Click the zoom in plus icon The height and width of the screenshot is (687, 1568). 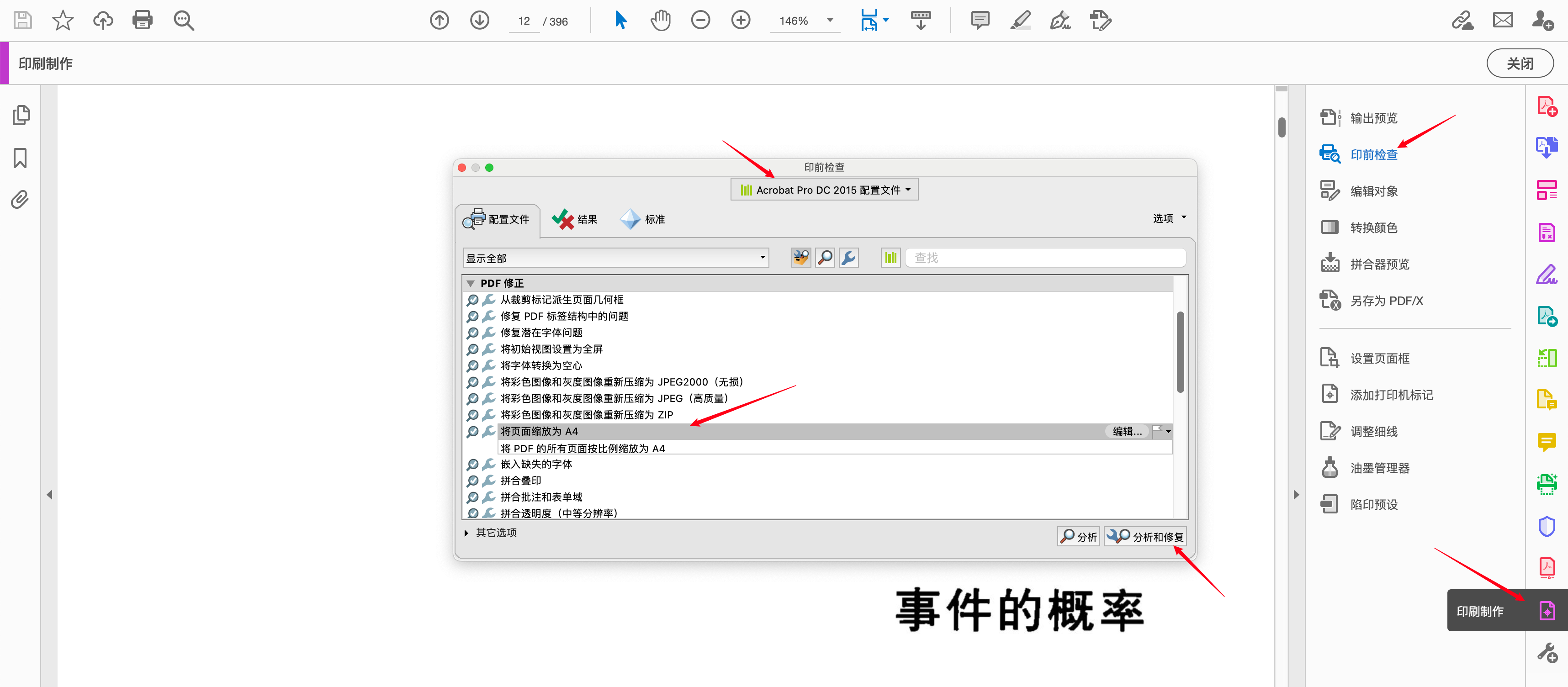740,20
